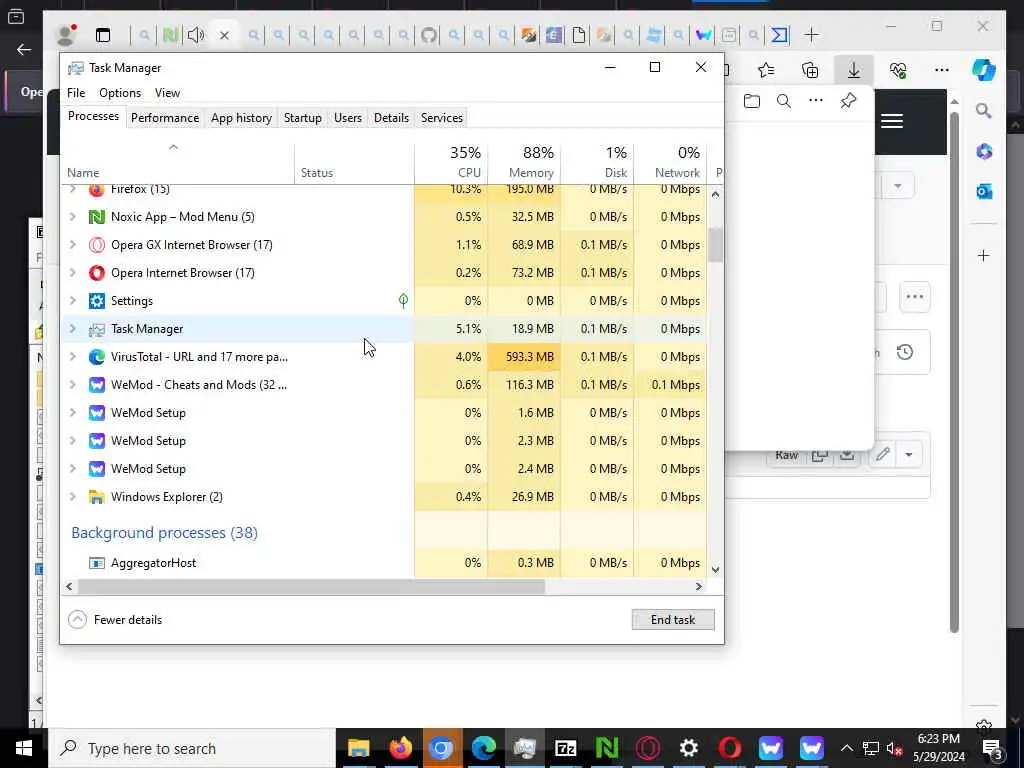Open the File menu in Task Manager
This screenshot has width=1024, height=768.
pos(76,93)
